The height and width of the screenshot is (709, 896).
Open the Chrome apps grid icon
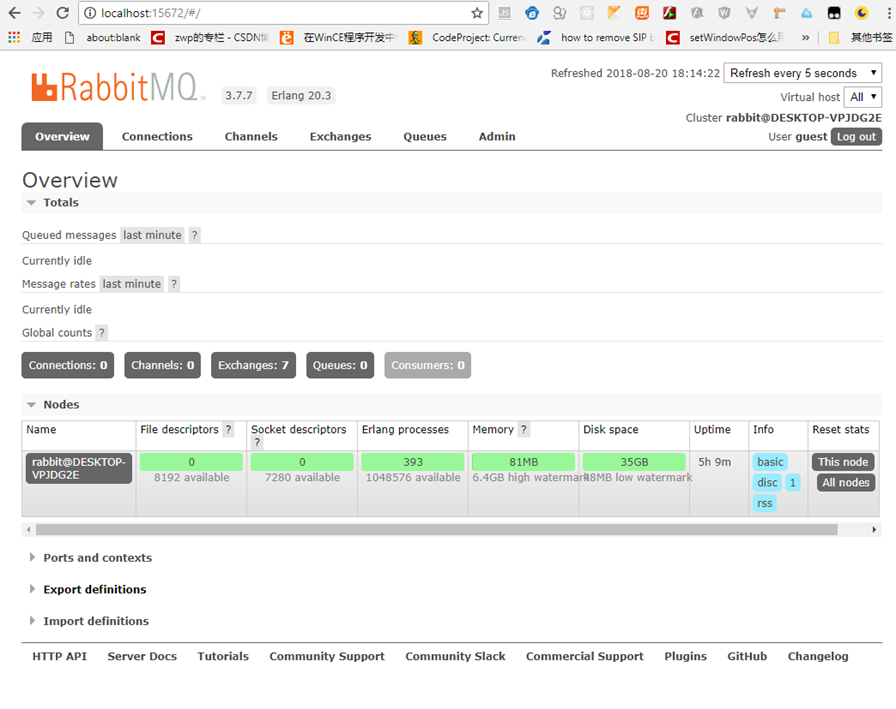[14, 38]
